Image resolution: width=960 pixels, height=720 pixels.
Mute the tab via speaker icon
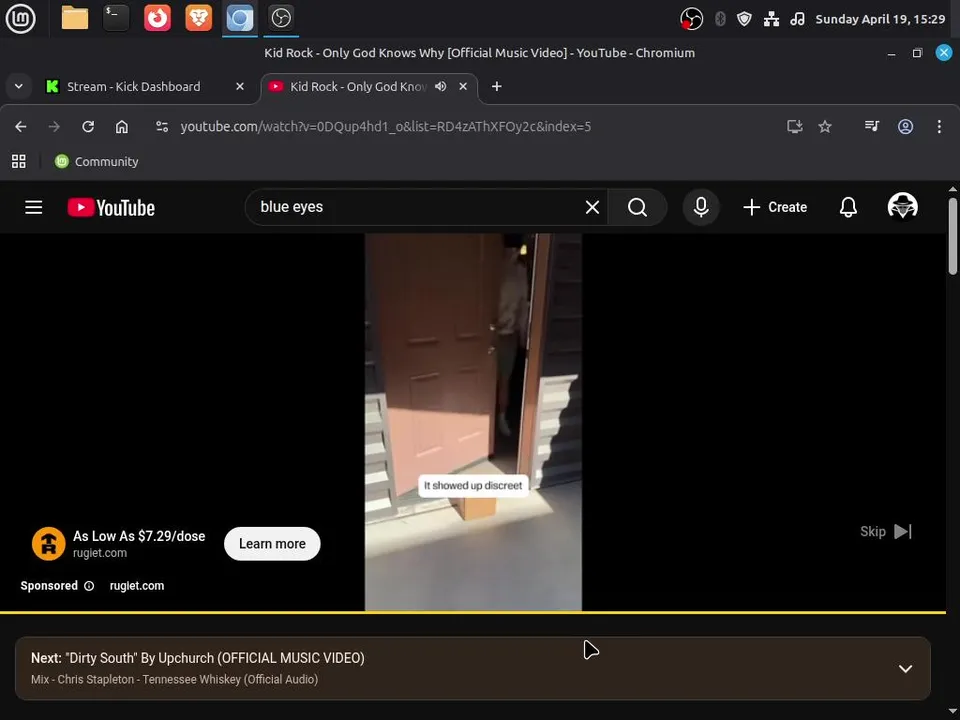click(441, 86)
